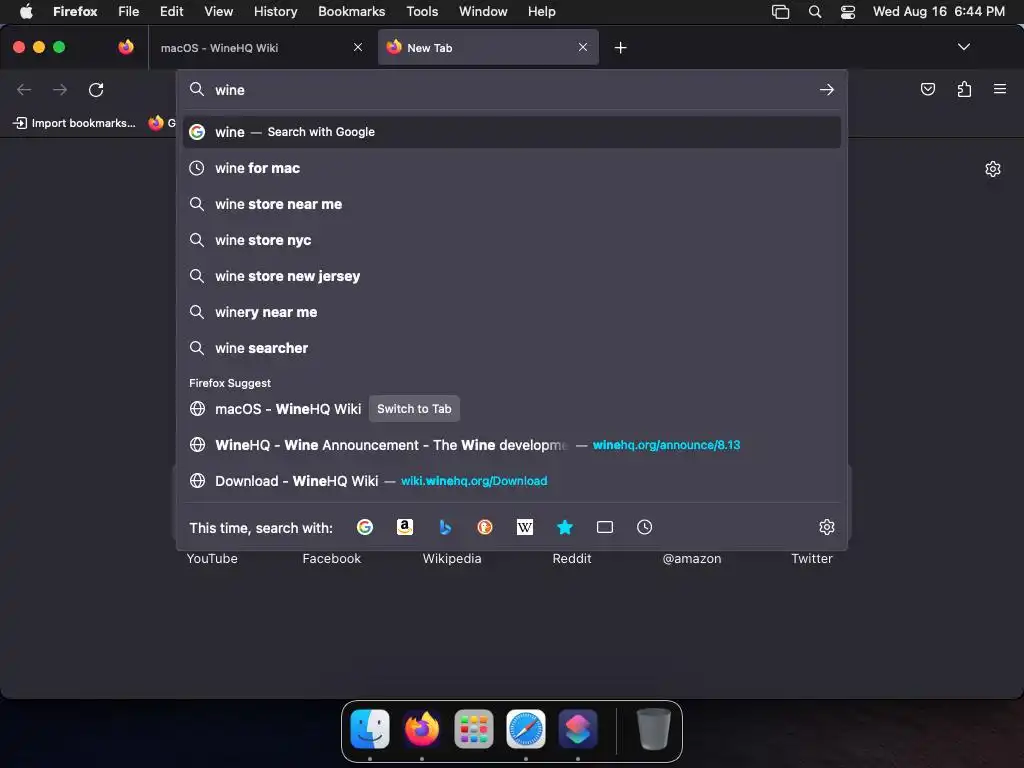Open the Firefox app menu

[75, 11]
